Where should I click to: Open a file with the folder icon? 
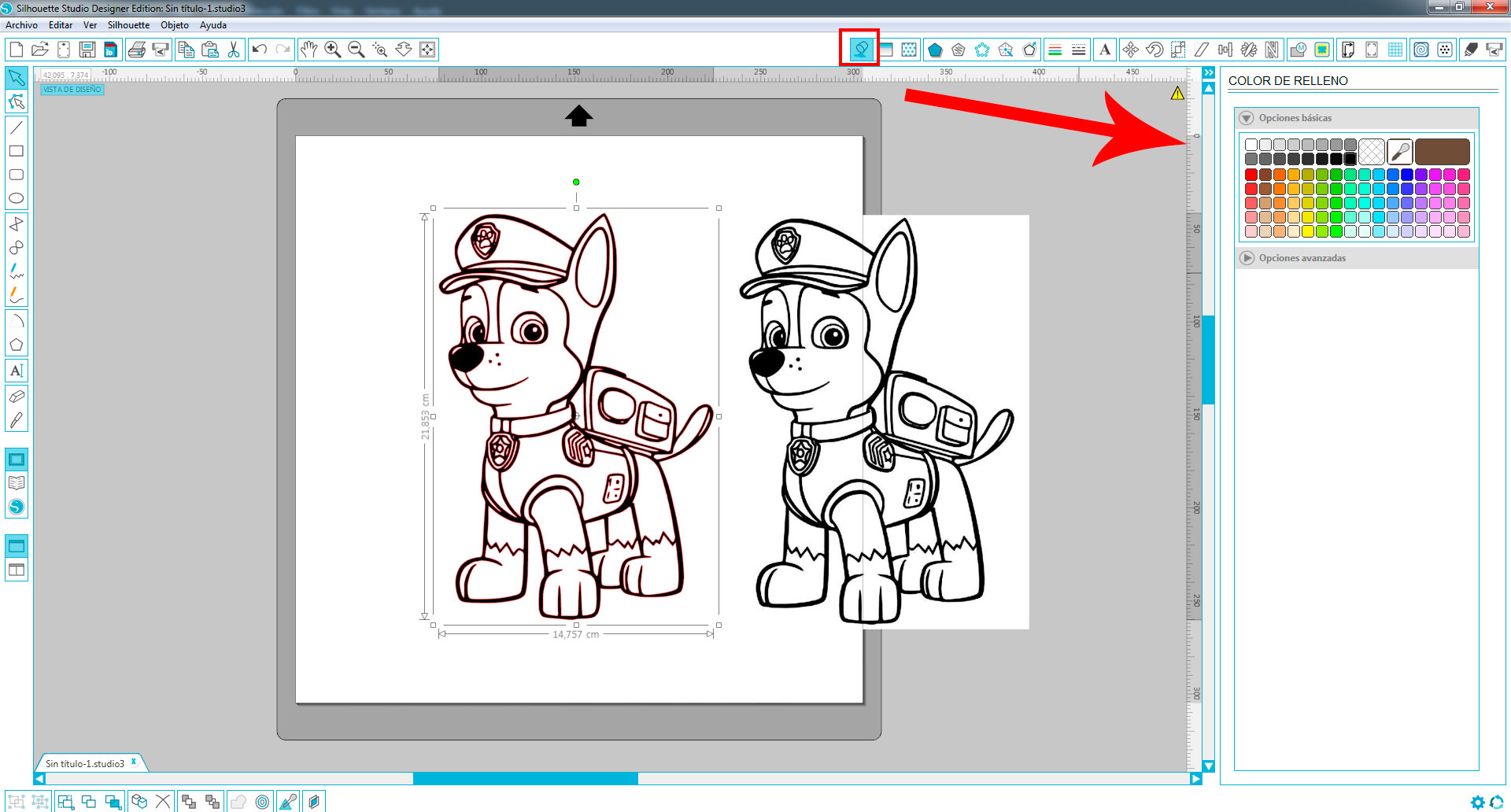(x=39, y=50)
